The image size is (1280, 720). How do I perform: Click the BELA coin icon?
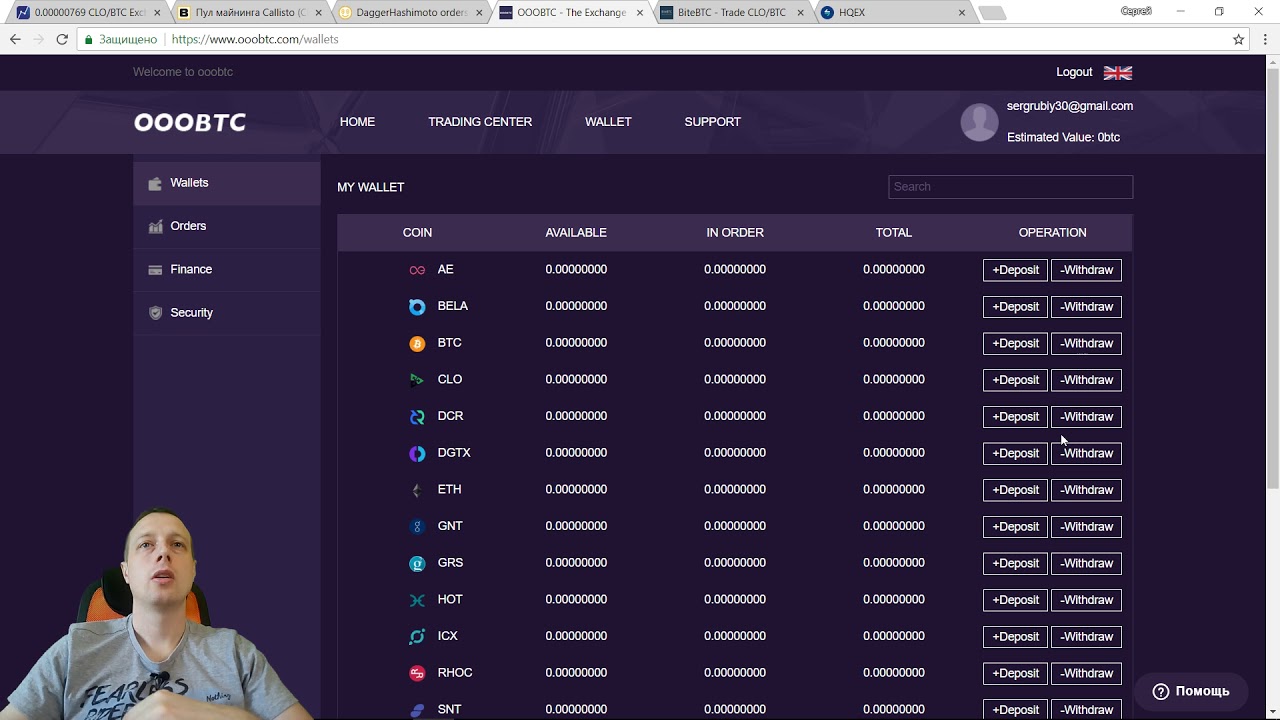417,307
